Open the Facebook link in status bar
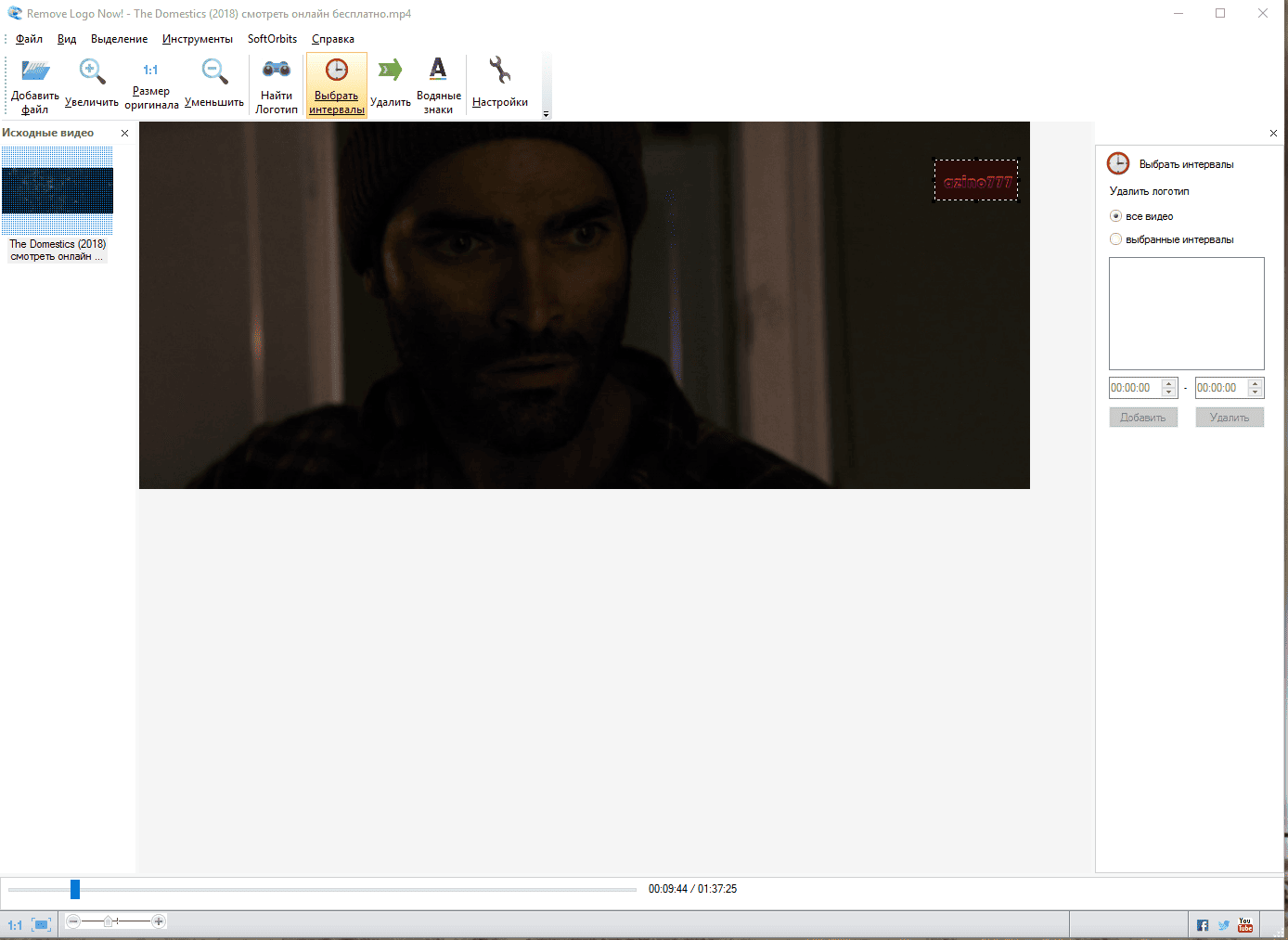This screenshot has height=940, width=1288. [1203, 925]
